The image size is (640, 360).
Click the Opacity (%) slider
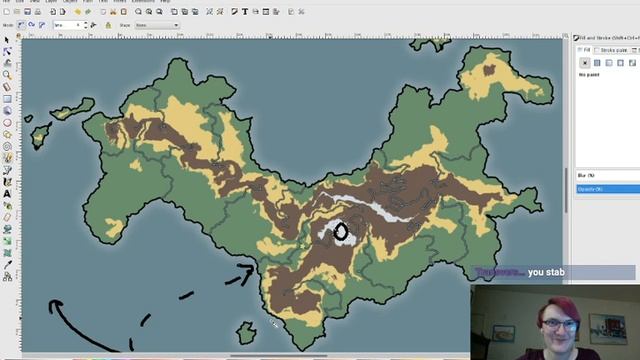tap(608, 189)
